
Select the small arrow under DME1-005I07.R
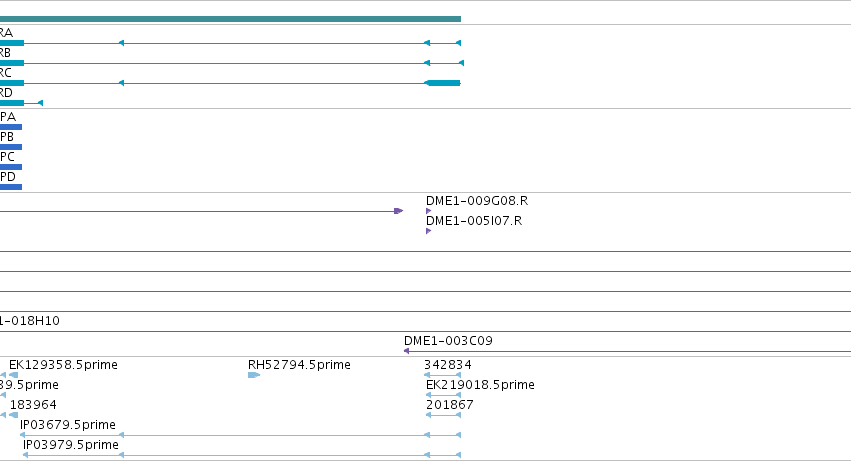click(429, 231)
